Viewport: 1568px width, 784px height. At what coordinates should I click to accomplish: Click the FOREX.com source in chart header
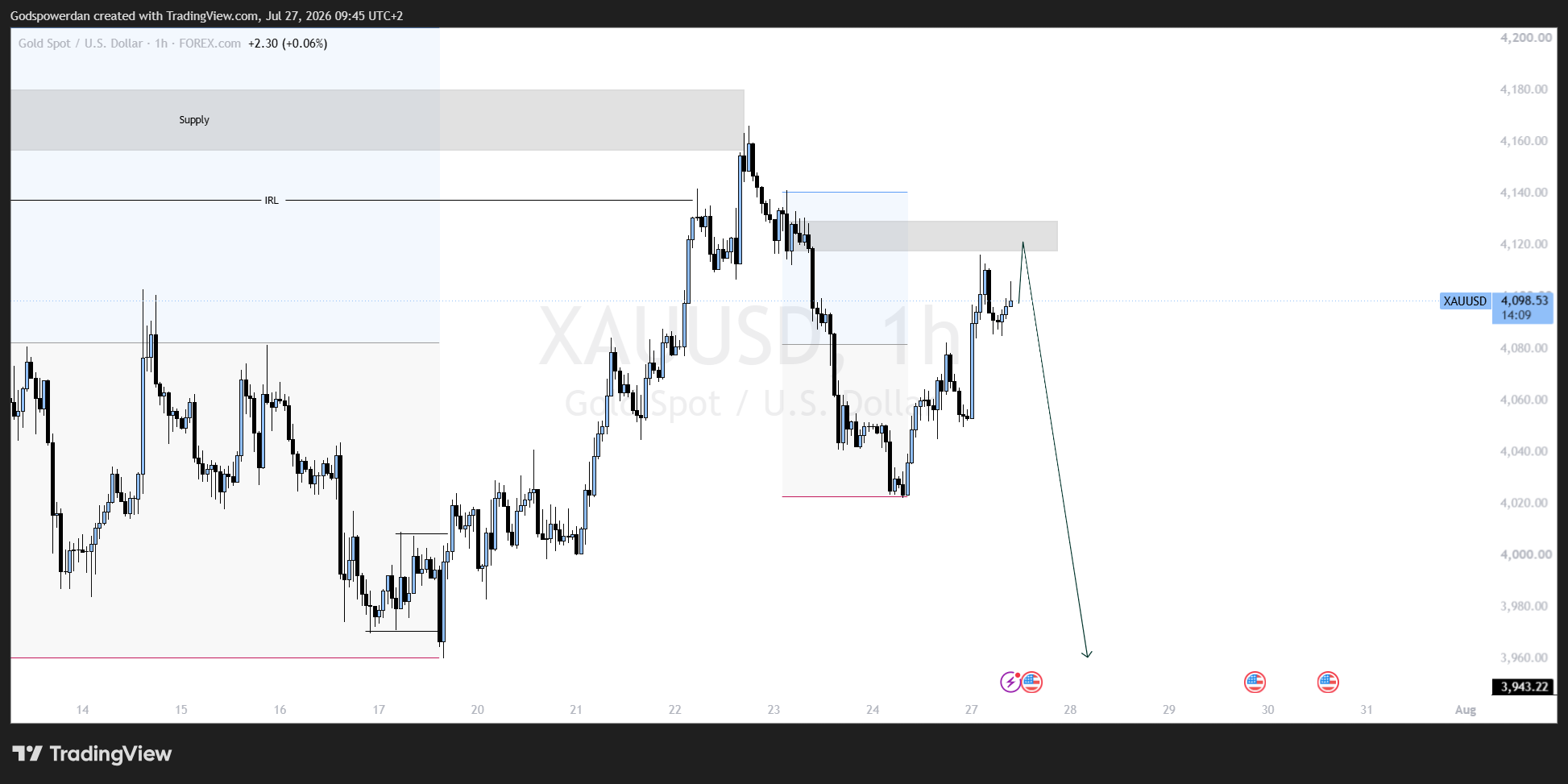[209, 44]
